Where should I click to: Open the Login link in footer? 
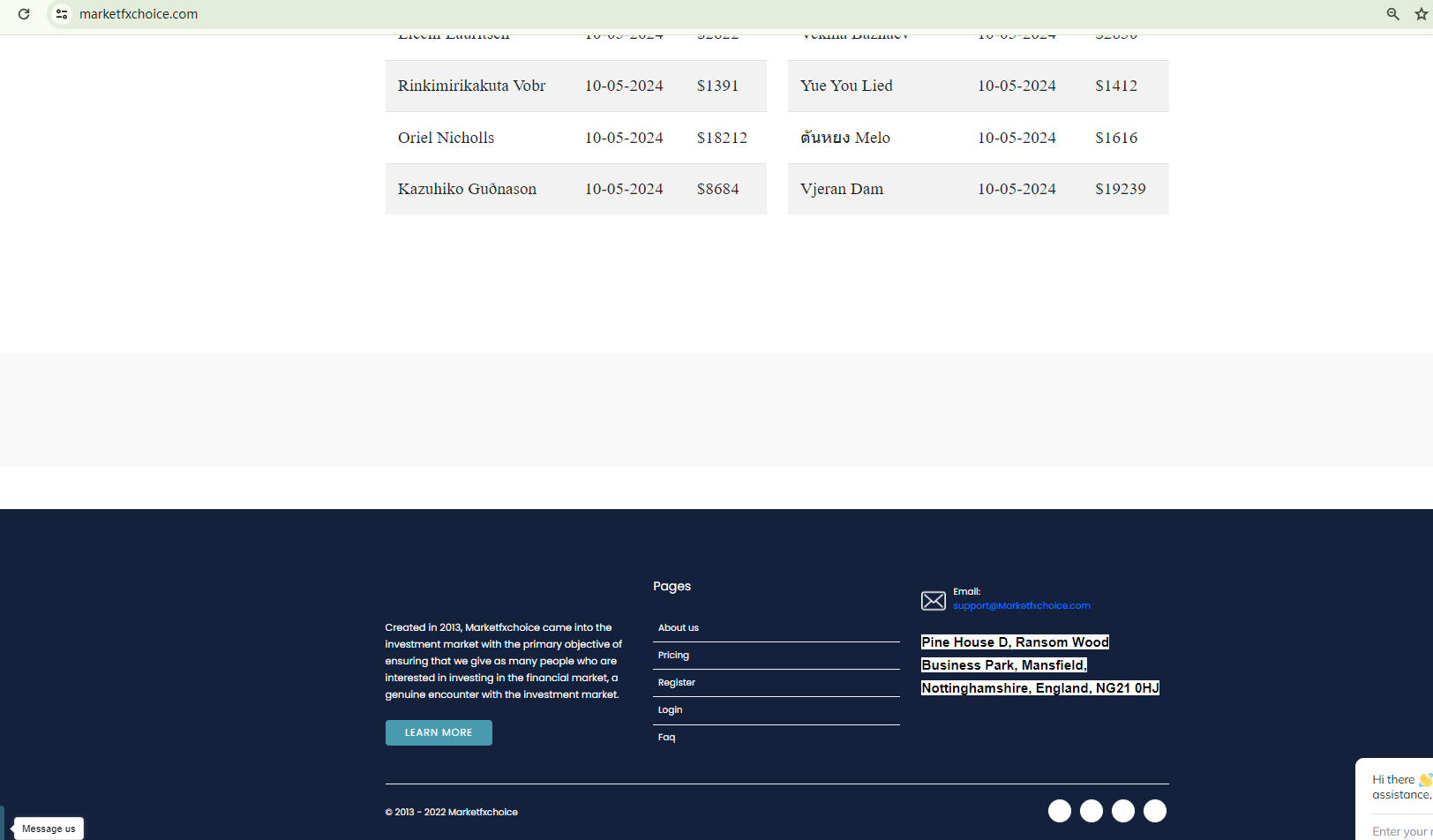coord(670,710)
